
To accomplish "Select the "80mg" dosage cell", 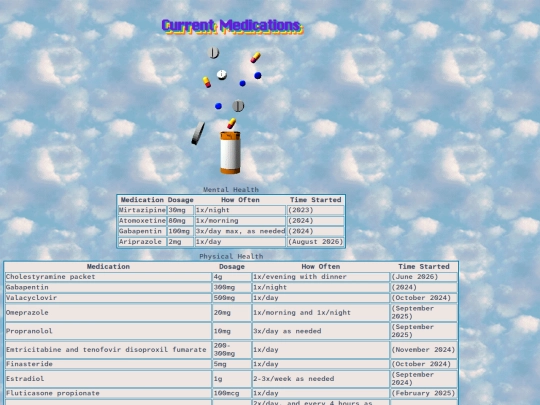I will coord(180,221).
